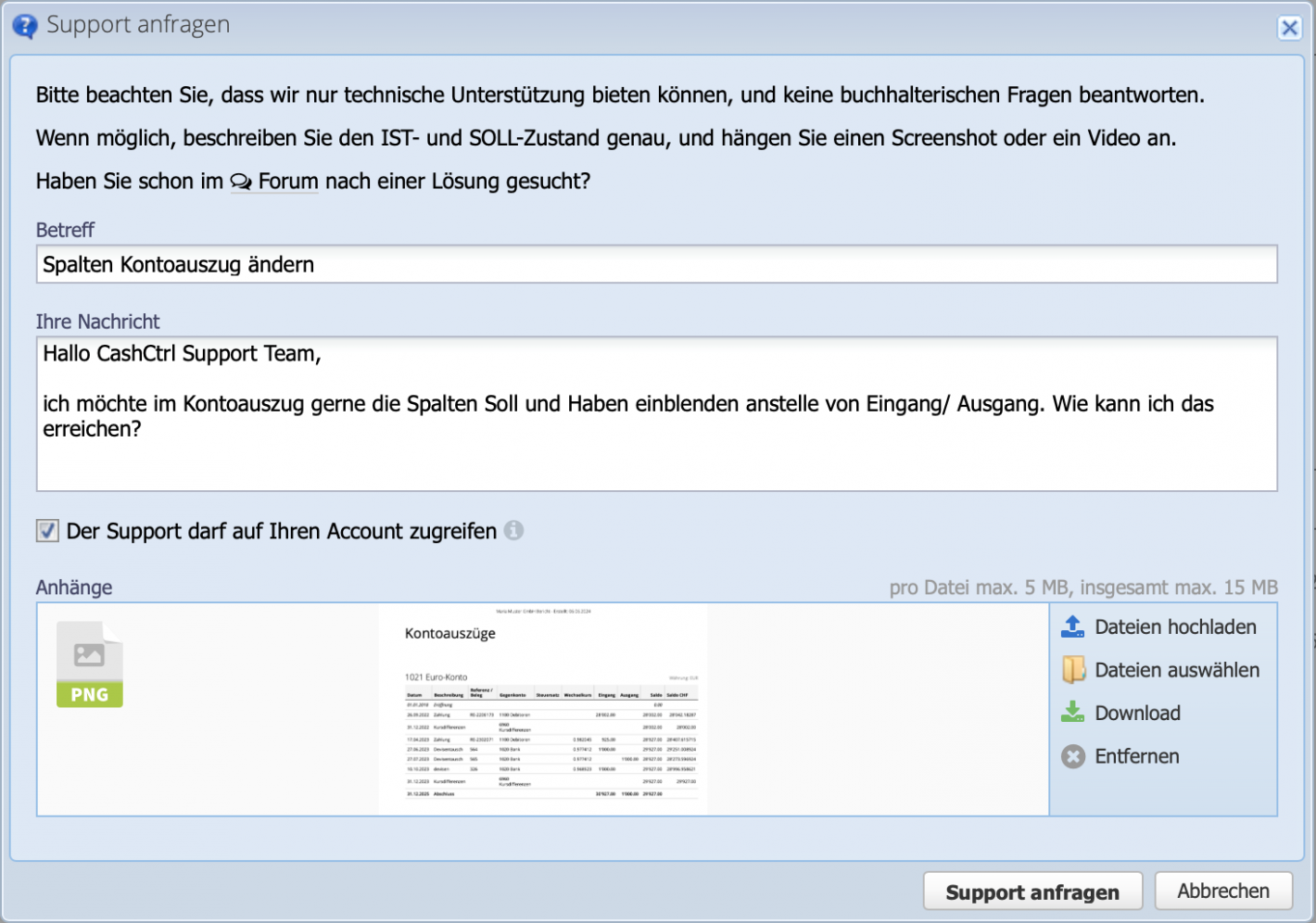This screenshot has height=923, width=1316.
Task: Click the info icon next to the checkbox
Action: click(x=516, y=530)
